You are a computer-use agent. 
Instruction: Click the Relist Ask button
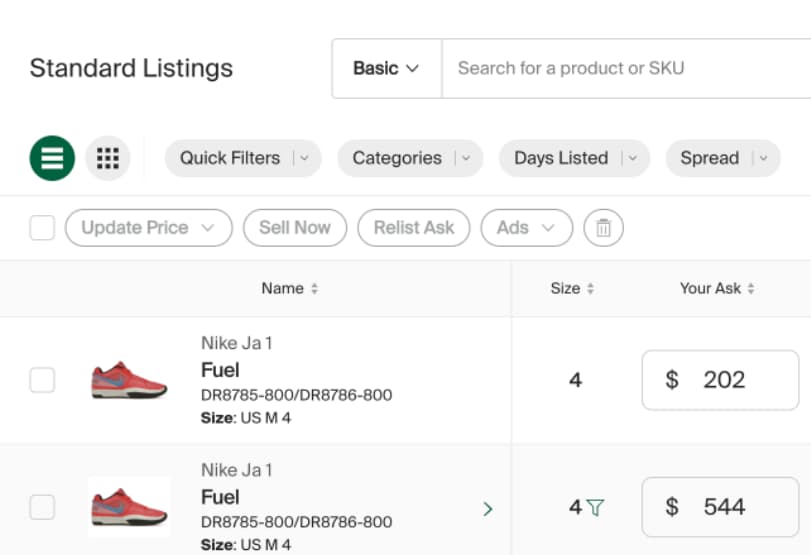pos(414,228)
